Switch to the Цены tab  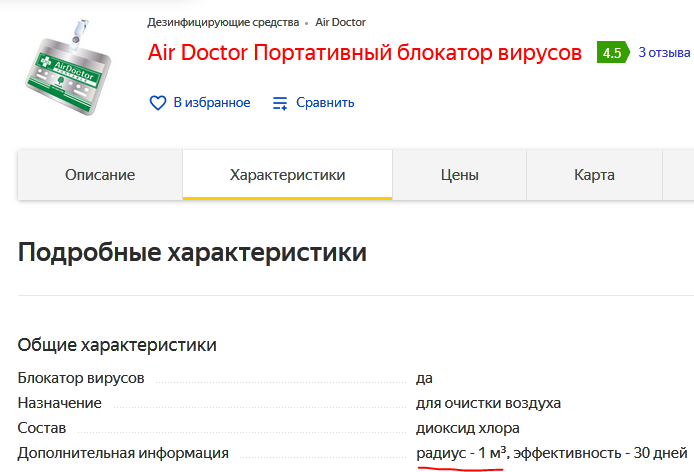(x=460, y=175)
